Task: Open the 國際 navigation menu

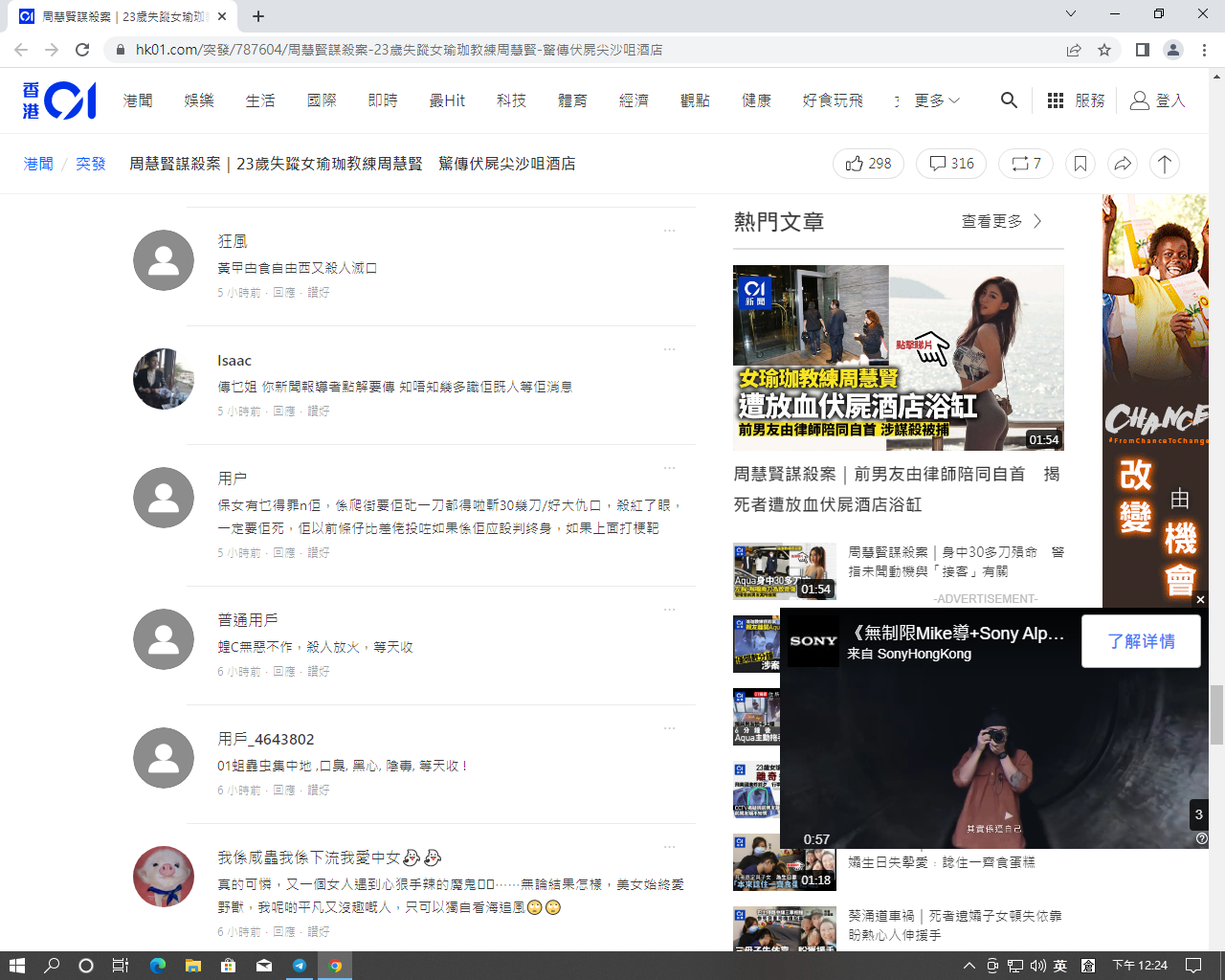Action: point(322,100)
